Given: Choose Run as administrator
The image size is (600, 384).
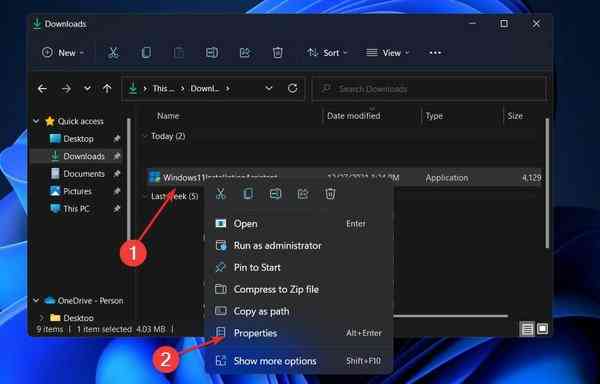Looking at the screenshot, I should click(299, 246).
